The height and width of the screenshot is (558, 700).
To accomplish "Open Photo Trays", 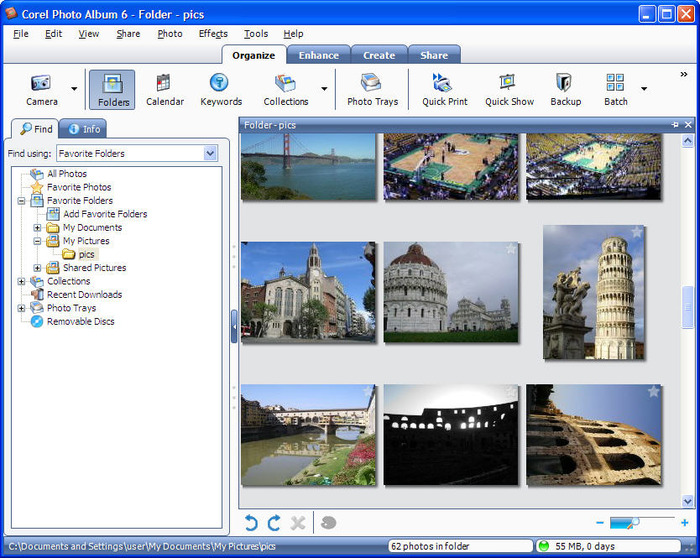I will pyautogui.click(x=372, y=90).
